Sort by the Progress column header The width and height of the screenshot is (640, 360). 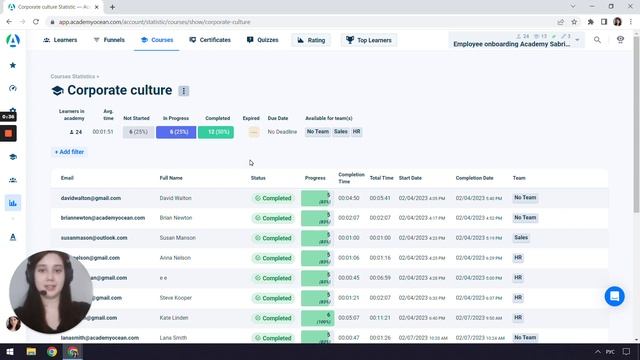click(315, 178)
